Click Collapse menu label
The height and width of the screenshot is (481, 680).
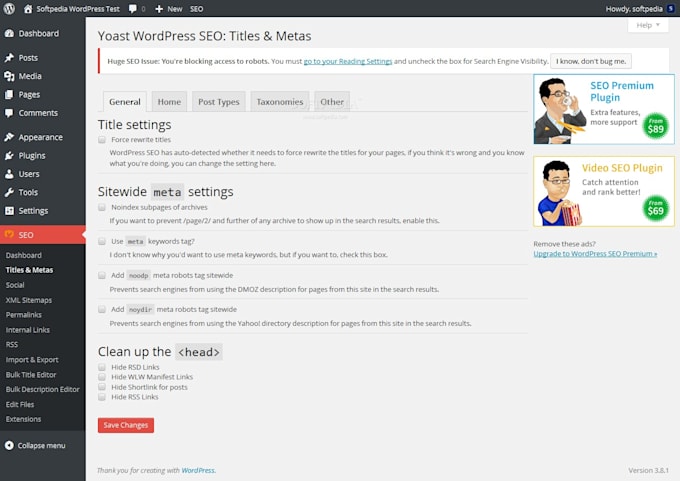pyautogui.click(x=42, y=445)
